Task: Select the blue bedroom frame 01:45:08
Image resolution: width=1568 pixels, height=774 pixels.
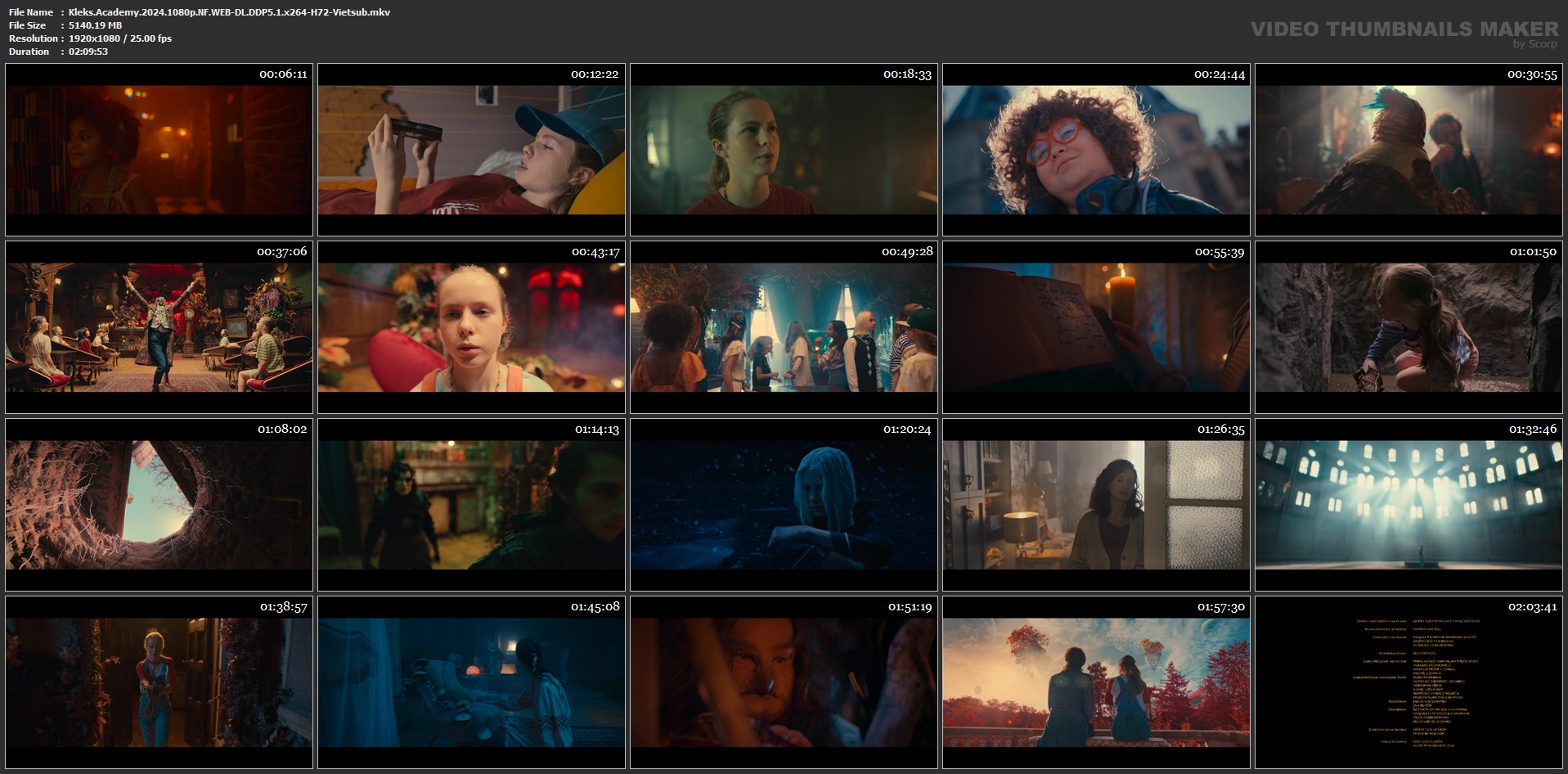Action: 471,682
